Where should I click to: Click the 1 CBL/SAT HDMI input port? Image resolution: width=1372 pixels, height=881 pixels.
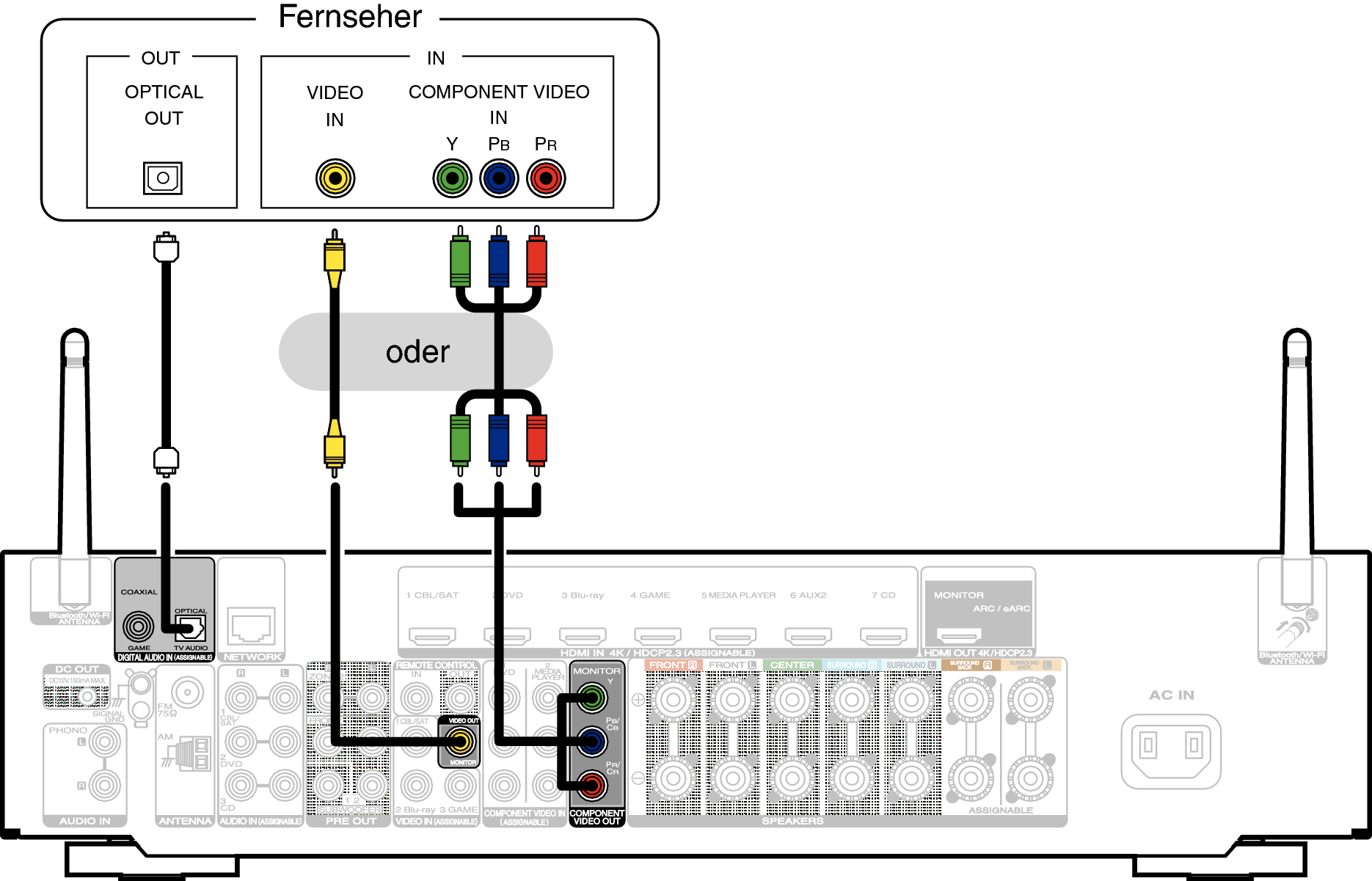[432, 635]
